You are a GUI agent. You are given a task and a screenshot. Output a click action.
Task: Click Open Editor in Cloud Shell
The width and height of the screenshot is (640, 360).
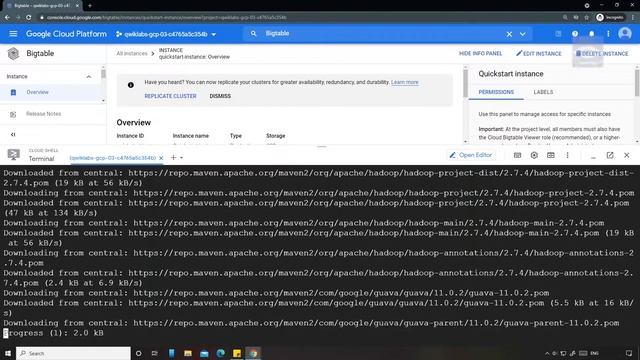click(471, 155)
